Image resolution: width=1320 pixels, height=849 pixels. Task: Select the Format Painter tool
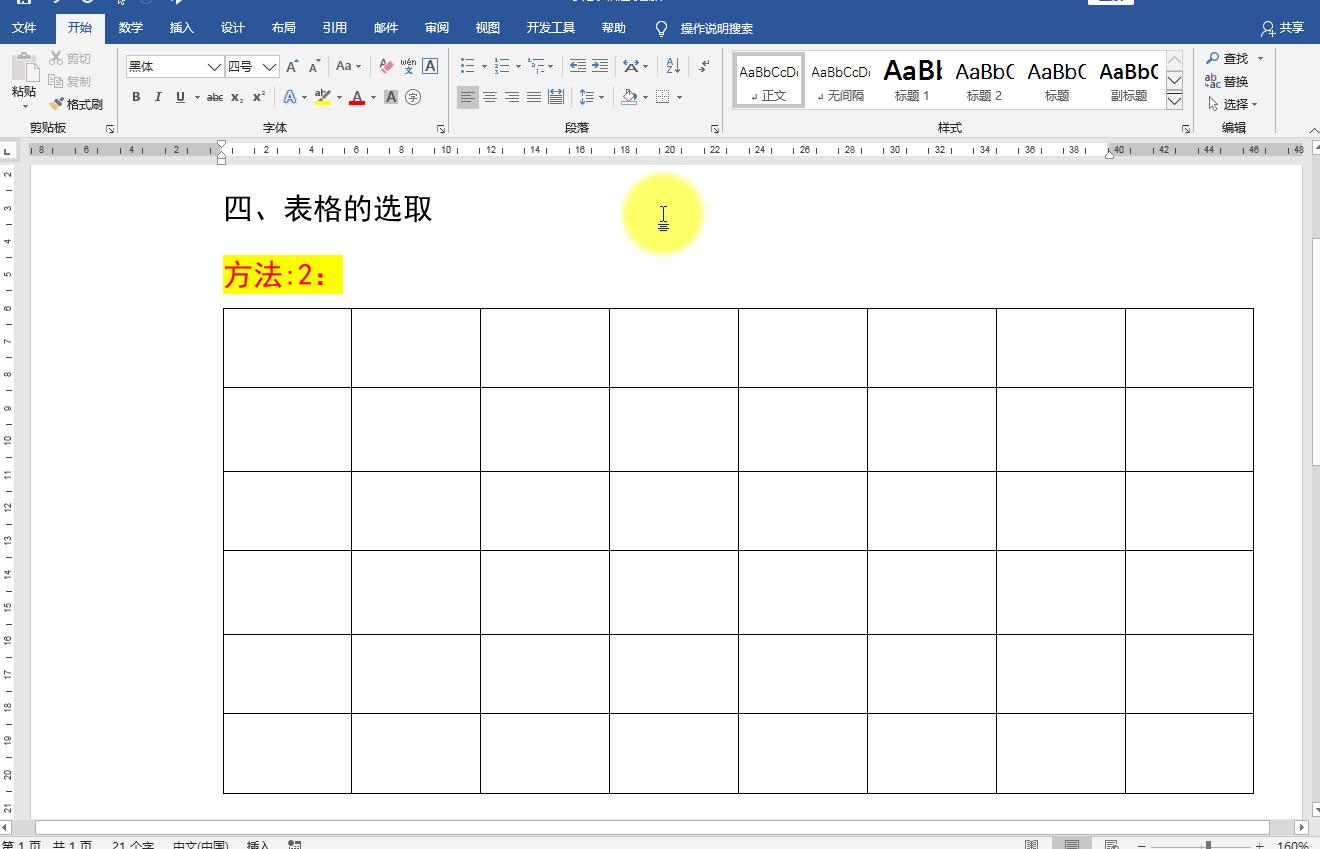(x=75, y=103)
